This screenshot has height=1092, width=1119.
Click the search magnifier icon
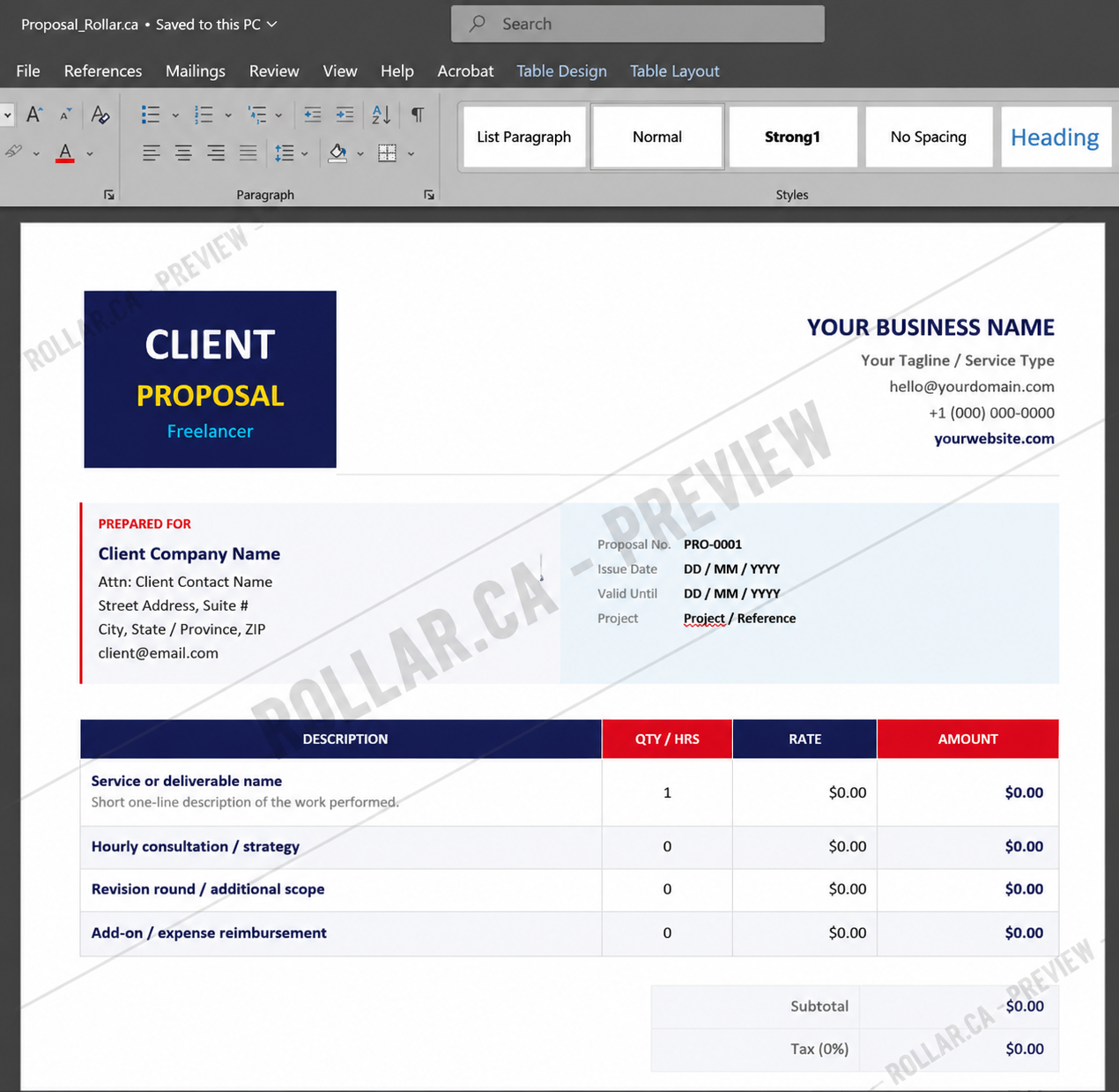click(x=478, y=24)
